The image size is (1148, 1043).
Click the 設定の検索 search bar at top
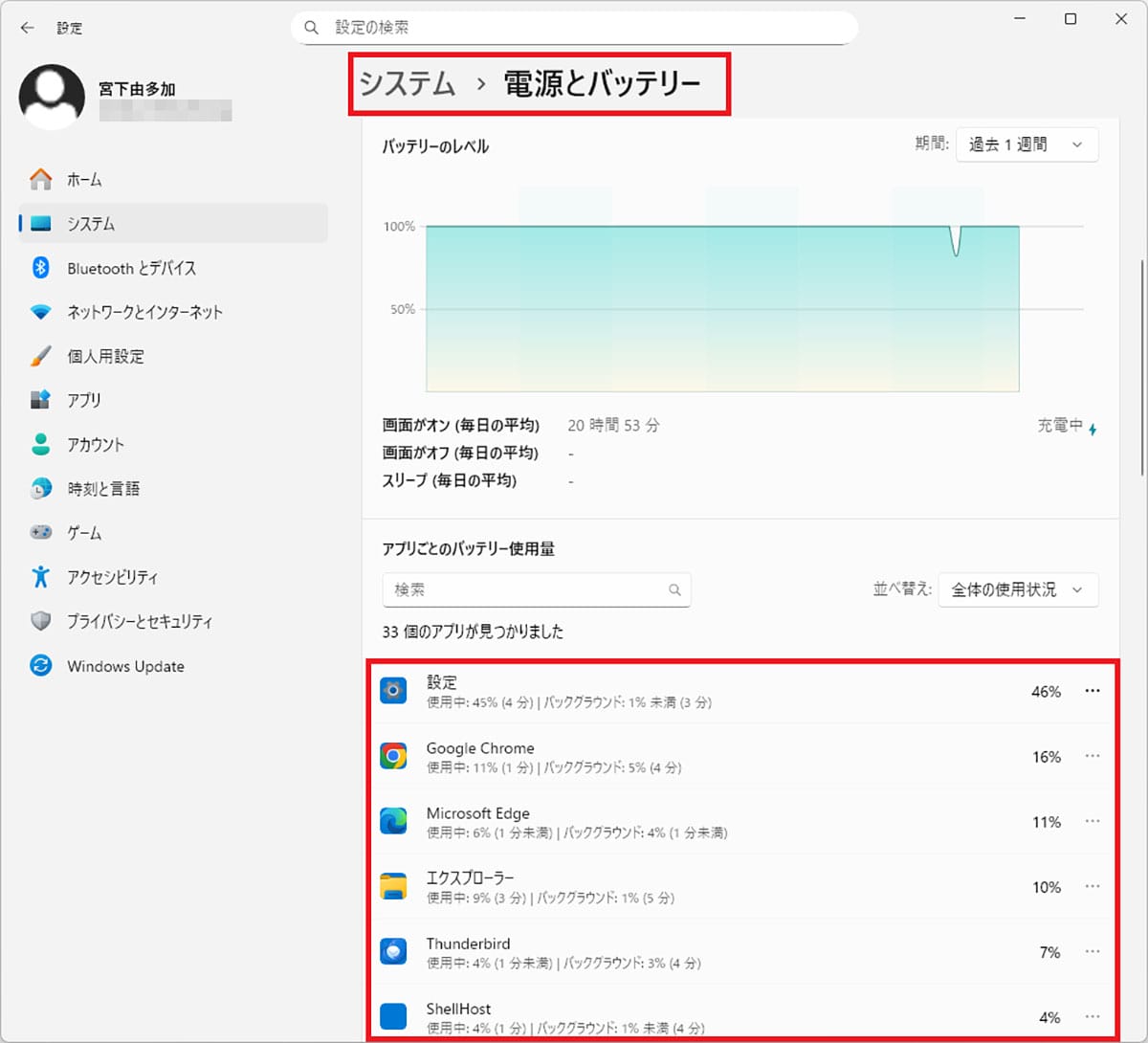[x=574, y=28]
